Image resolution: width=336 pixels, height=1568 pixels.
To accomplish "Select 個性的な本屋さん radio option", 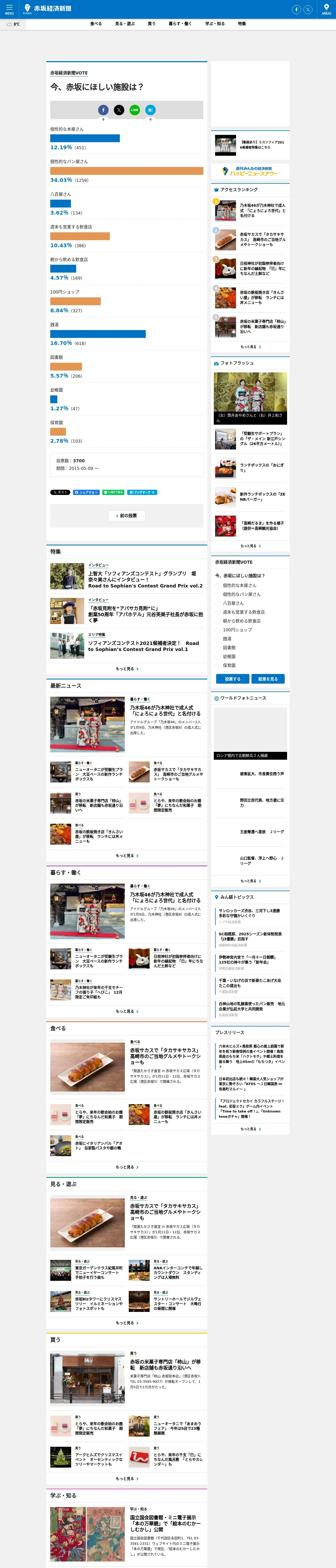I will click(218, 586).
